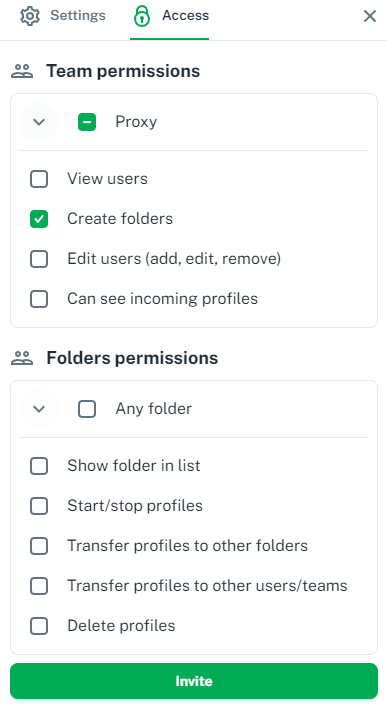Image resolution: width=387 pixels, height=705 pixels.
Task: Check Can see incoming profiles
Action: (39, 299)
